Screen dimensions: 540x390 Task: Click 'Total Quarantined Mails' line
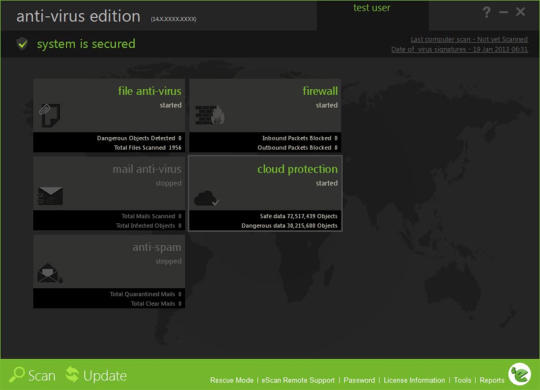pos(146,294)
